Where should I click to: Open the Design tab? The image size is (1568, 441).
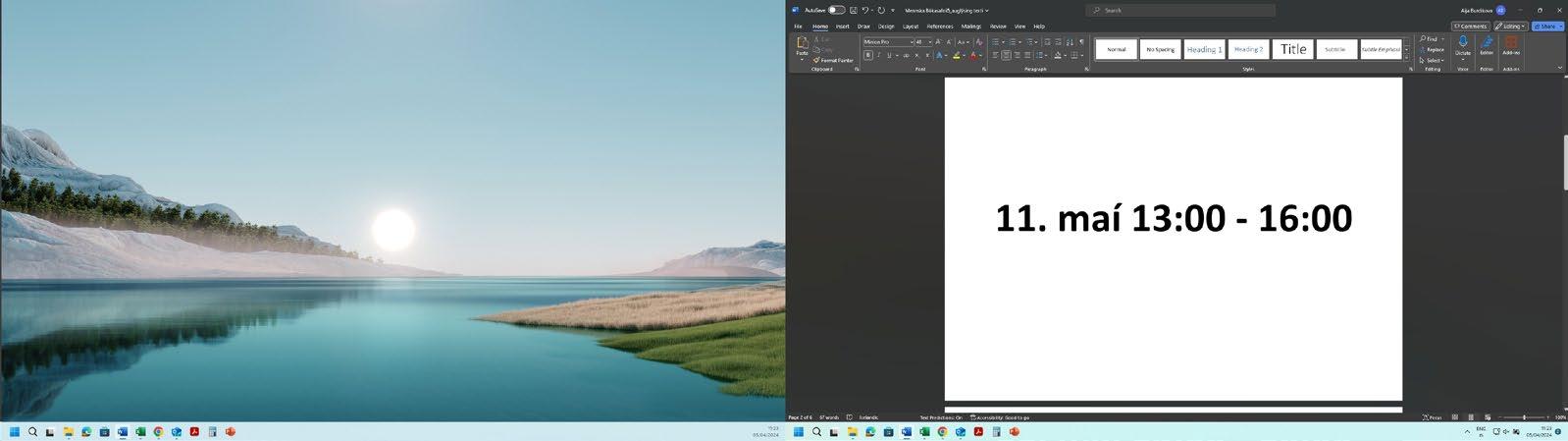pos(886,27)
